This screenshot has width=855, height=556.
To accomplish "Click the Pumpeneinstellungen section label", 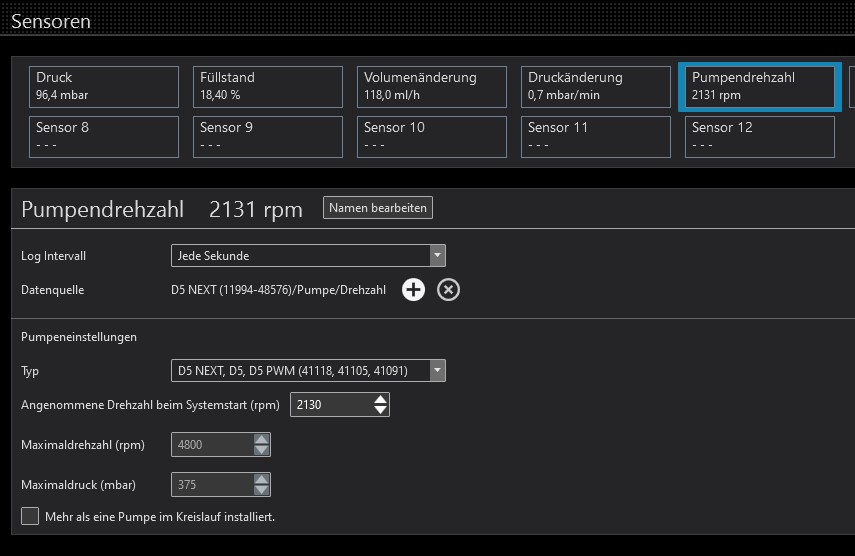I will click(79, 337).
